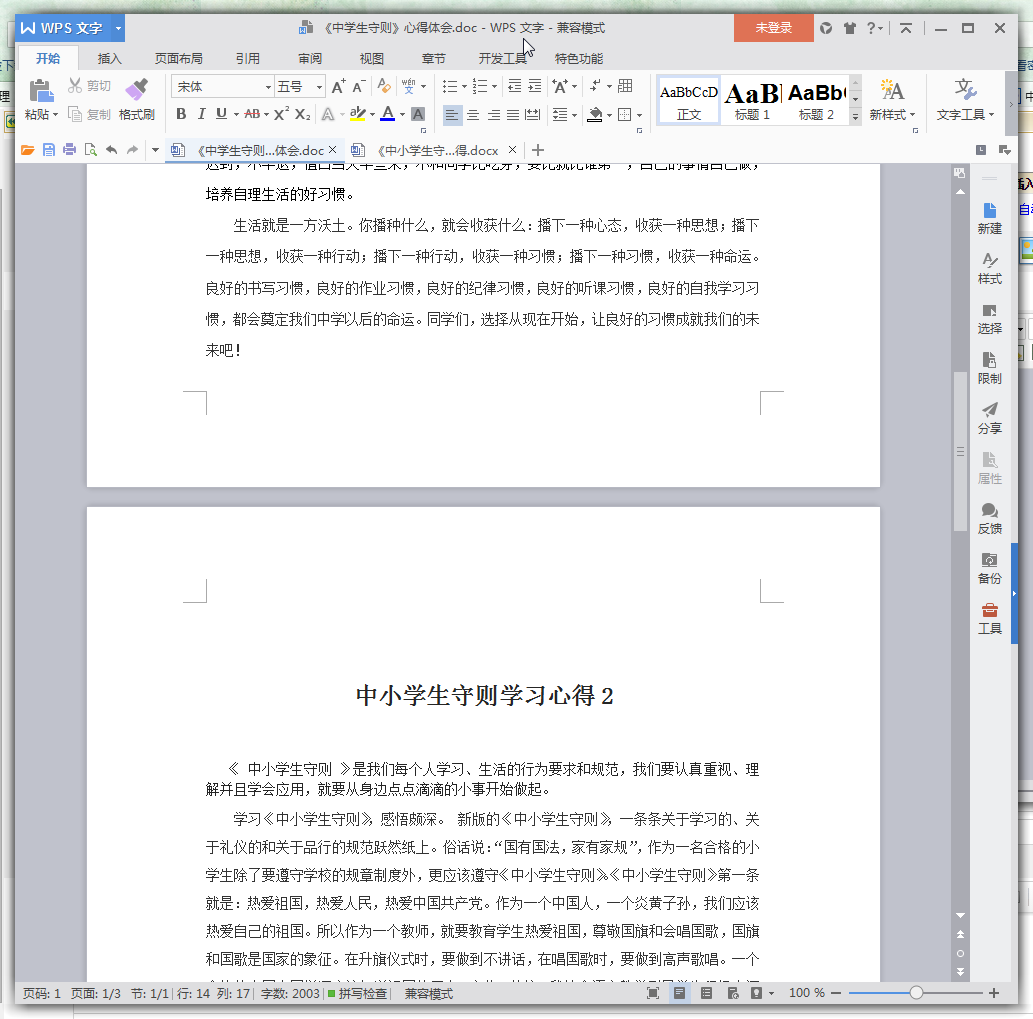Viewport: 1033px width, 1019px height.
Task: Apply the Heading 2 style
Action: click(x=816, y=99)
